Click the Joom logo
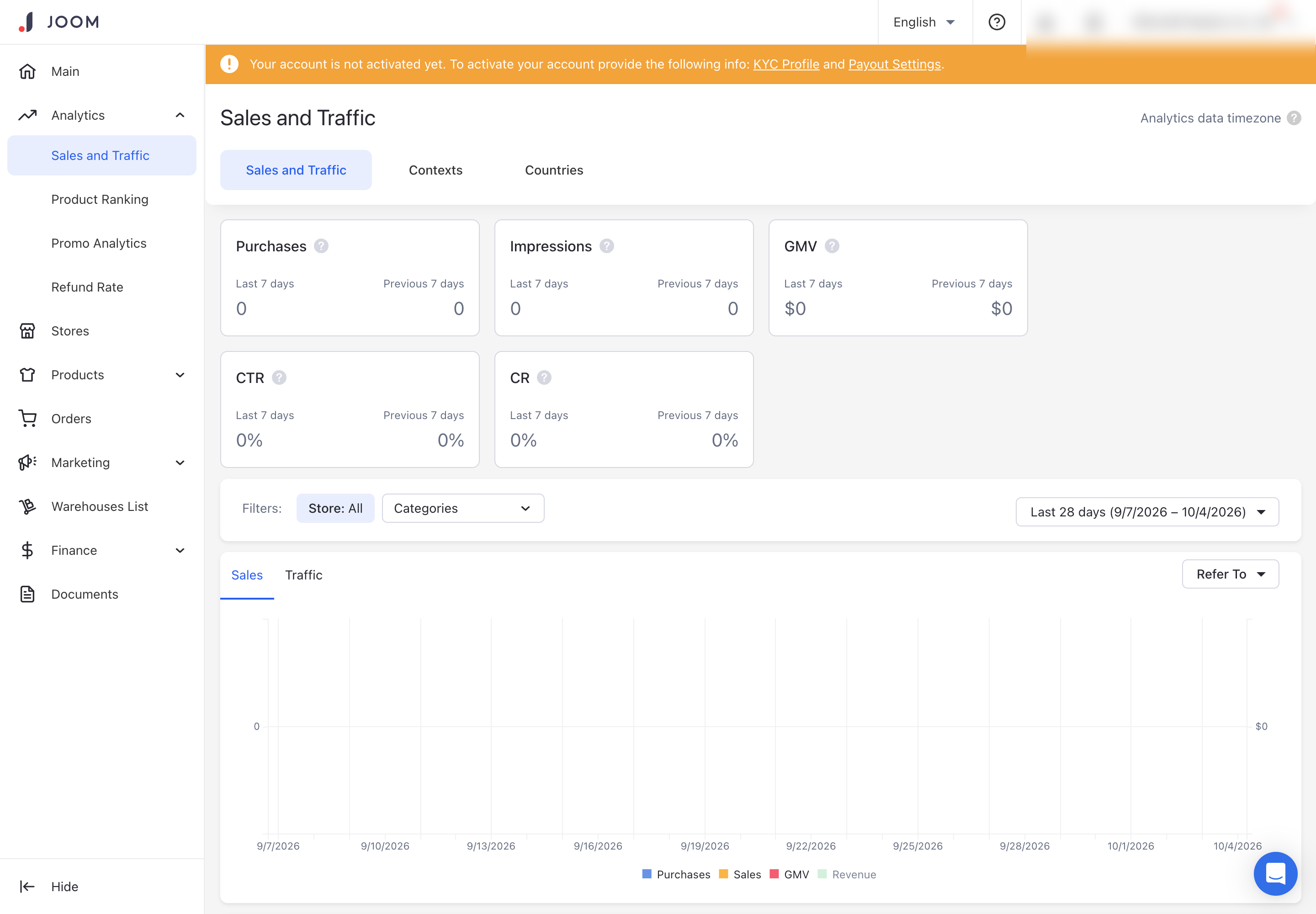 pos(59,22)
